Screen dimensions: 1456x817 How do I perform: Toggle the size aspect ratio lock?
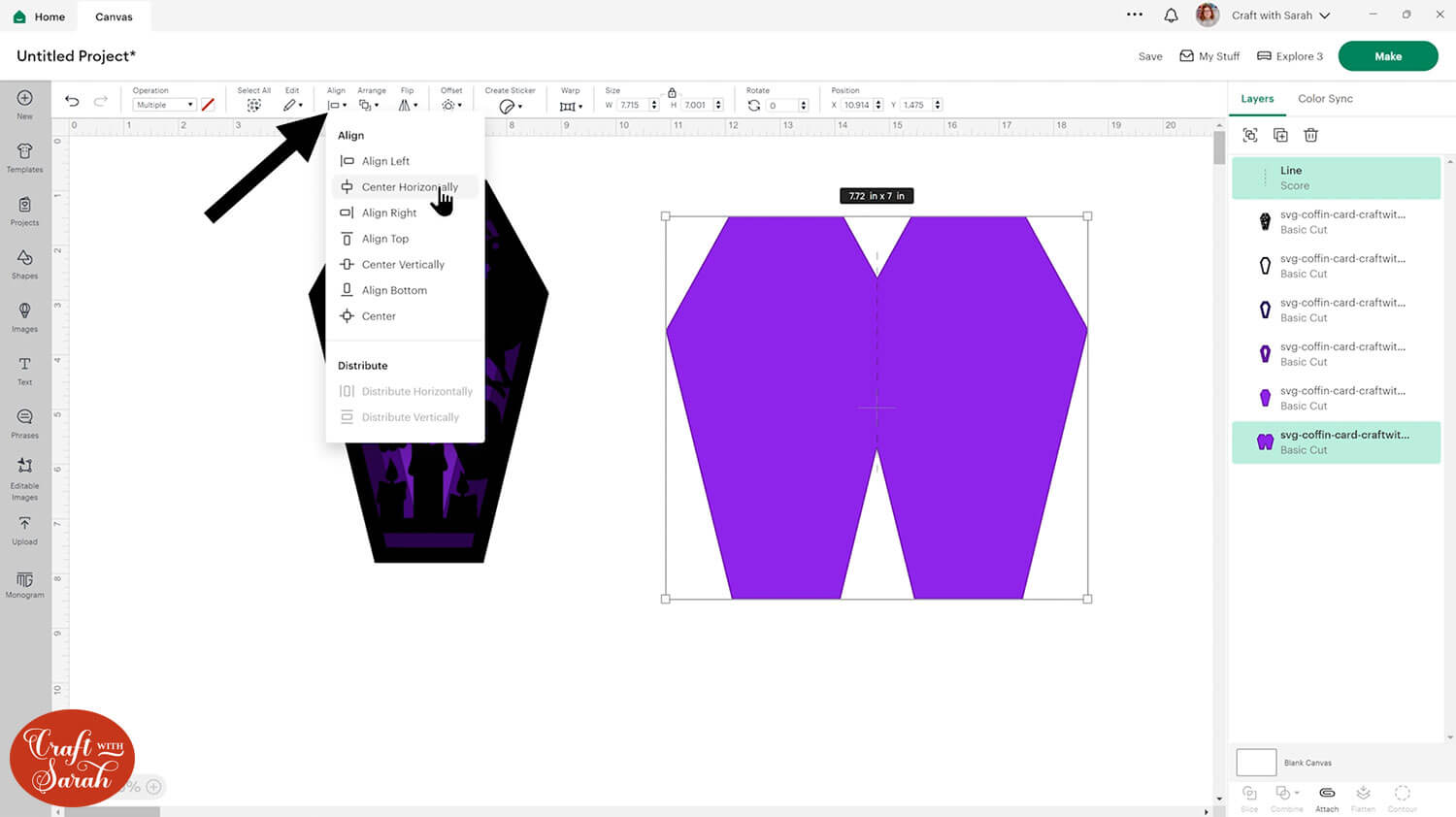[x=672, y=92]
